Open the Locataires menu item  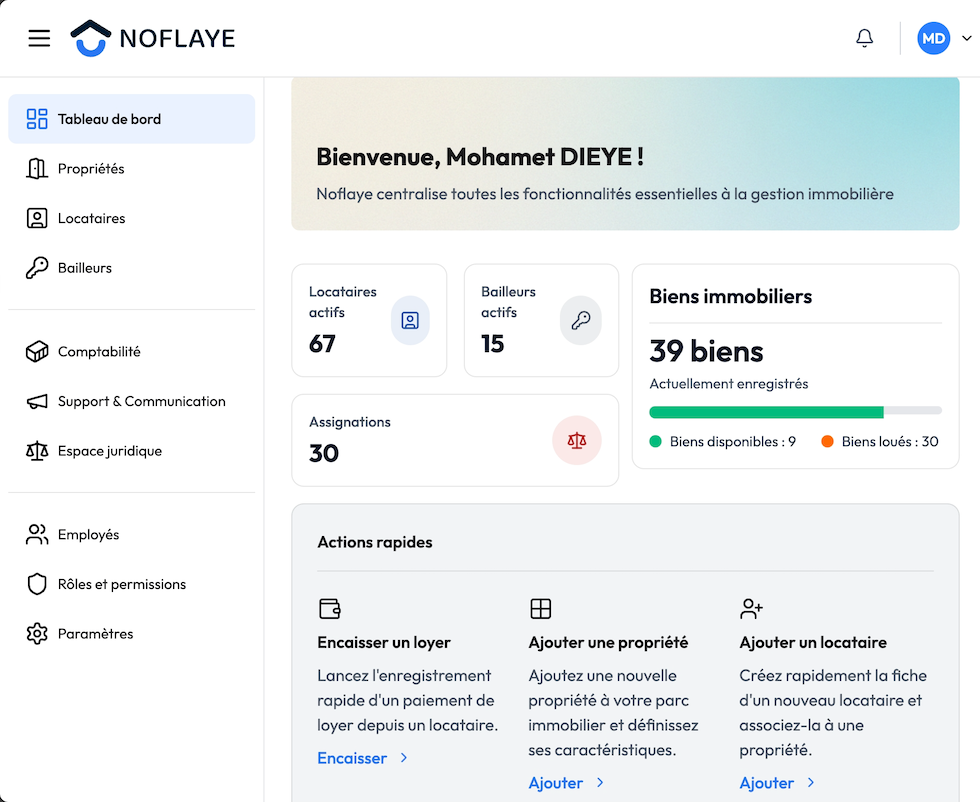132,218
